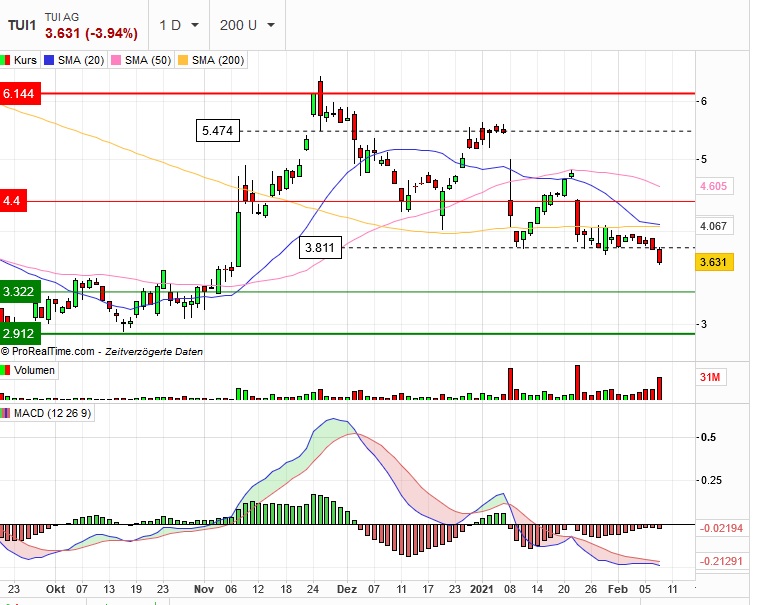Click the tallest candle near 6.144 peak

pos(320,99)
